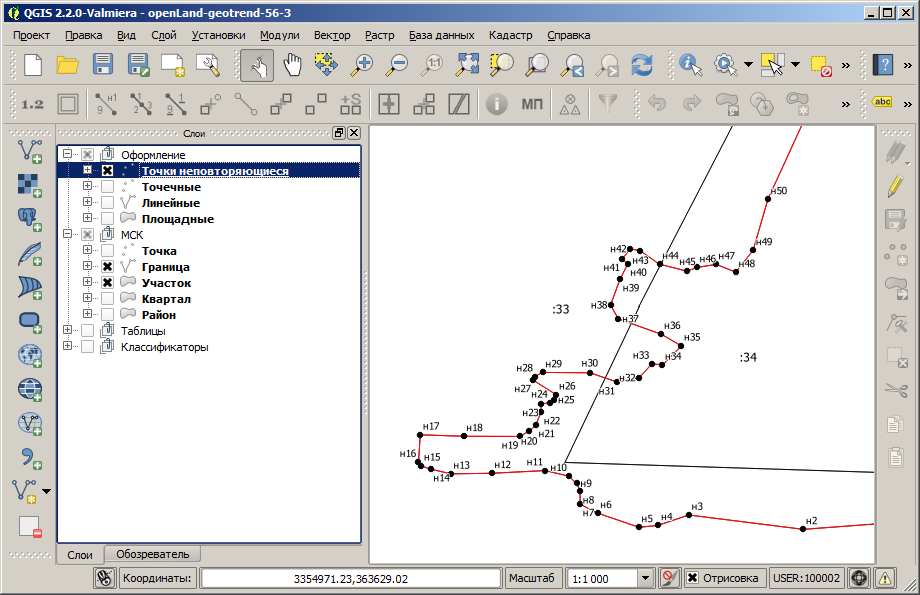This screenshot has width=920, height=595.
Task: Select the Identify features tool
Action: coord(690,65)
